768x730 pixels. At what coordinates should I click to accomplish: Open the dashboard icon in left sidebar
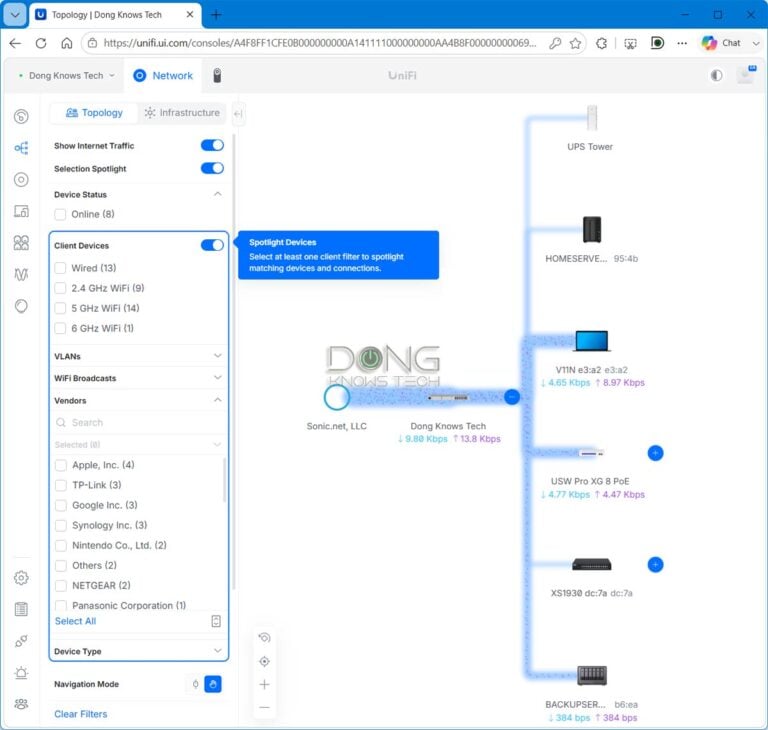[x=21, y=117]
